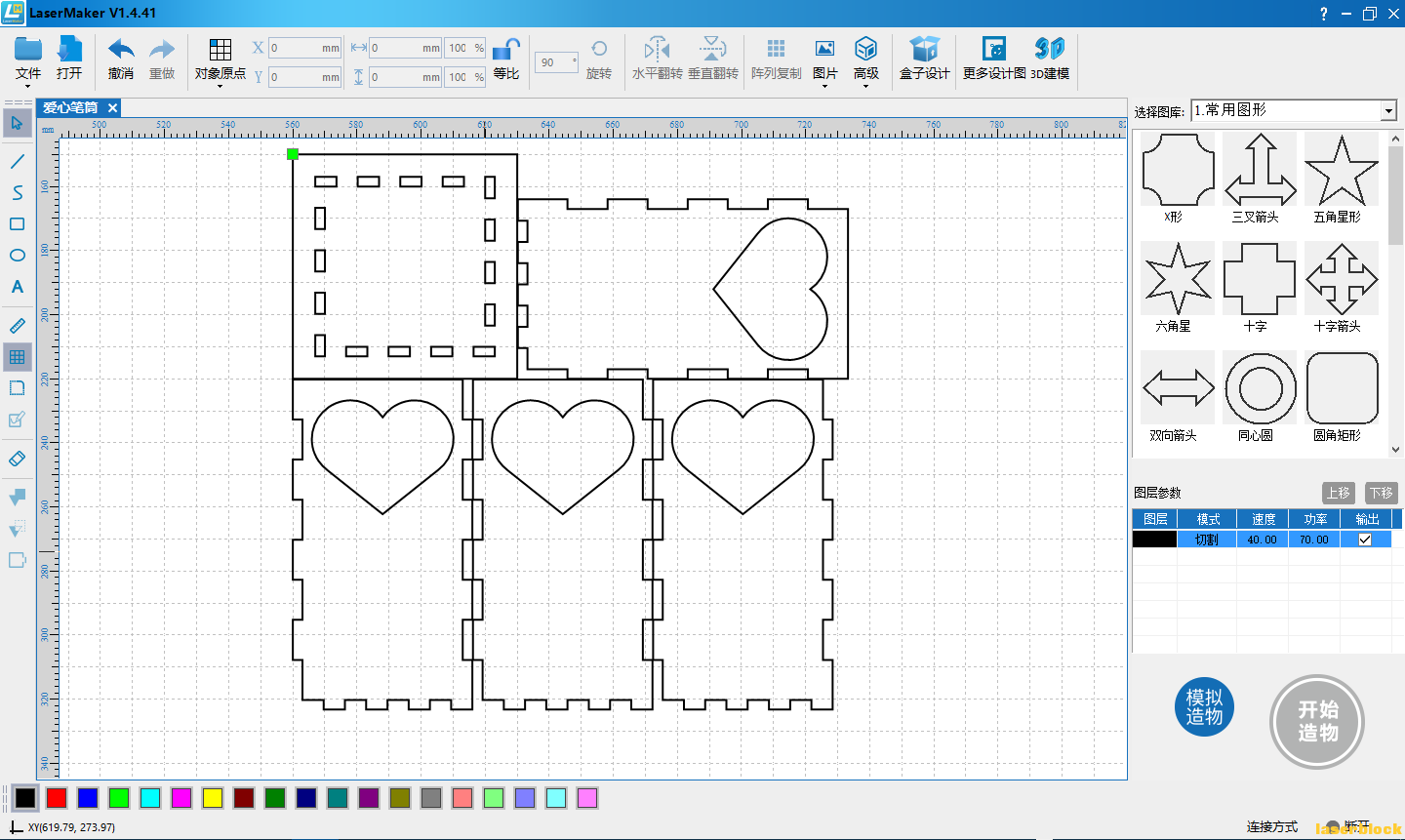Toggle the grid display tool
The width and height of the screenshot is (1405, 840).
(x=18, y=357)
